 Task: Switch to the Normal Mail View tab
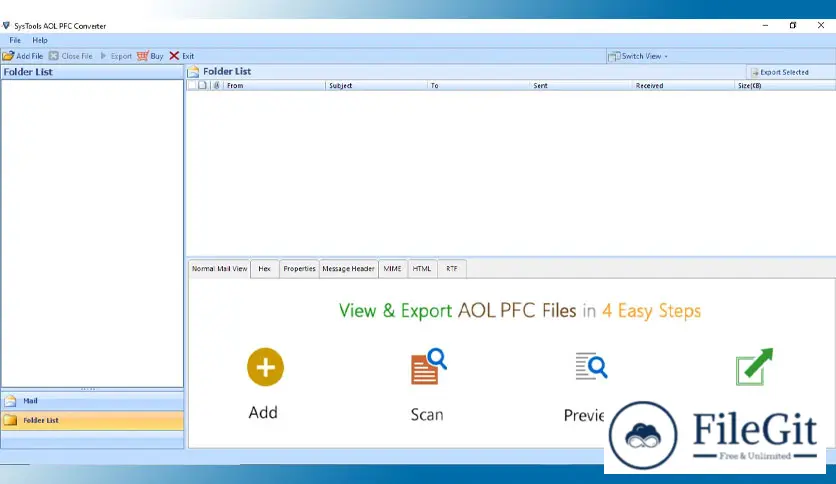coord(220,269)
